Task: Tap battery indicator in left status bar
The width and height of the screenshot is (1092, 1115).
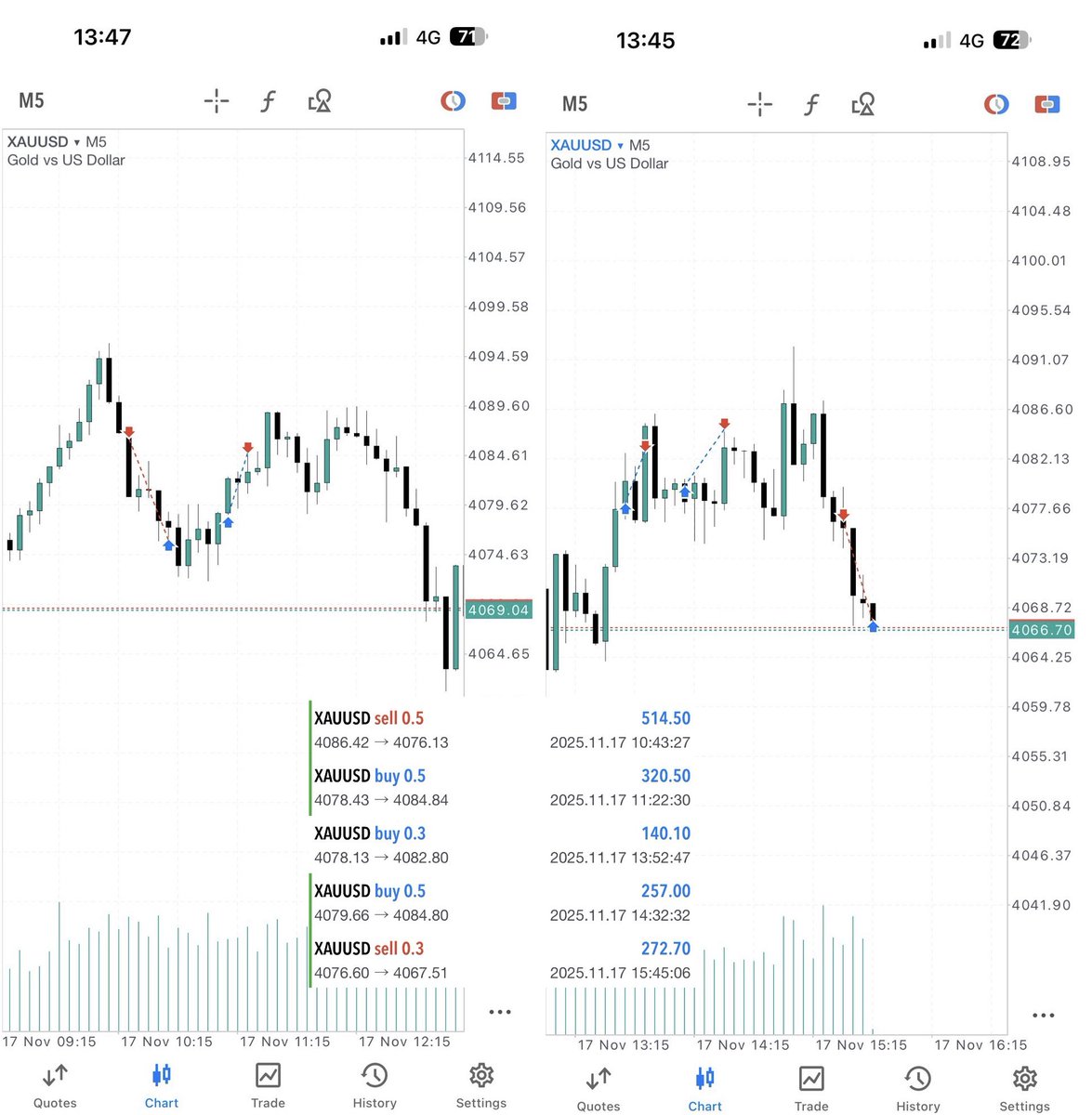Action: (x=468, y=37)
